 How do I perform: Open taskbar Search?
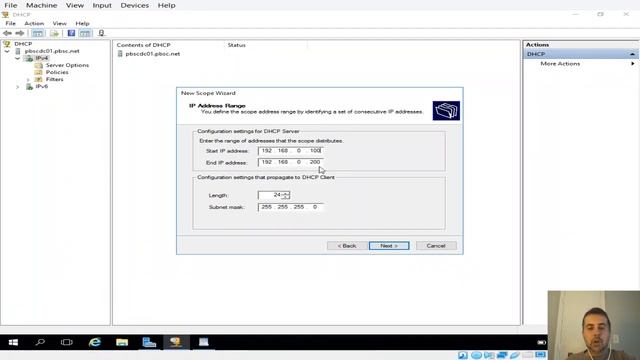tap(40, 342)
